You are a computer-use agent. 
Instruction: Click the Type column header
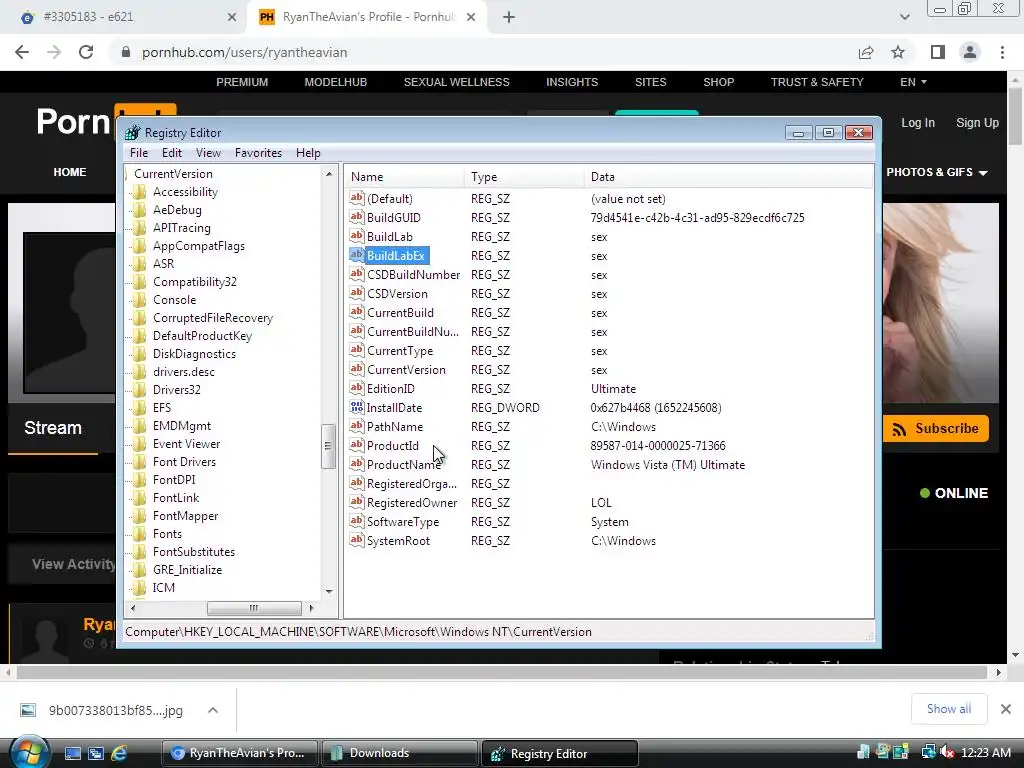pos(524,177)
